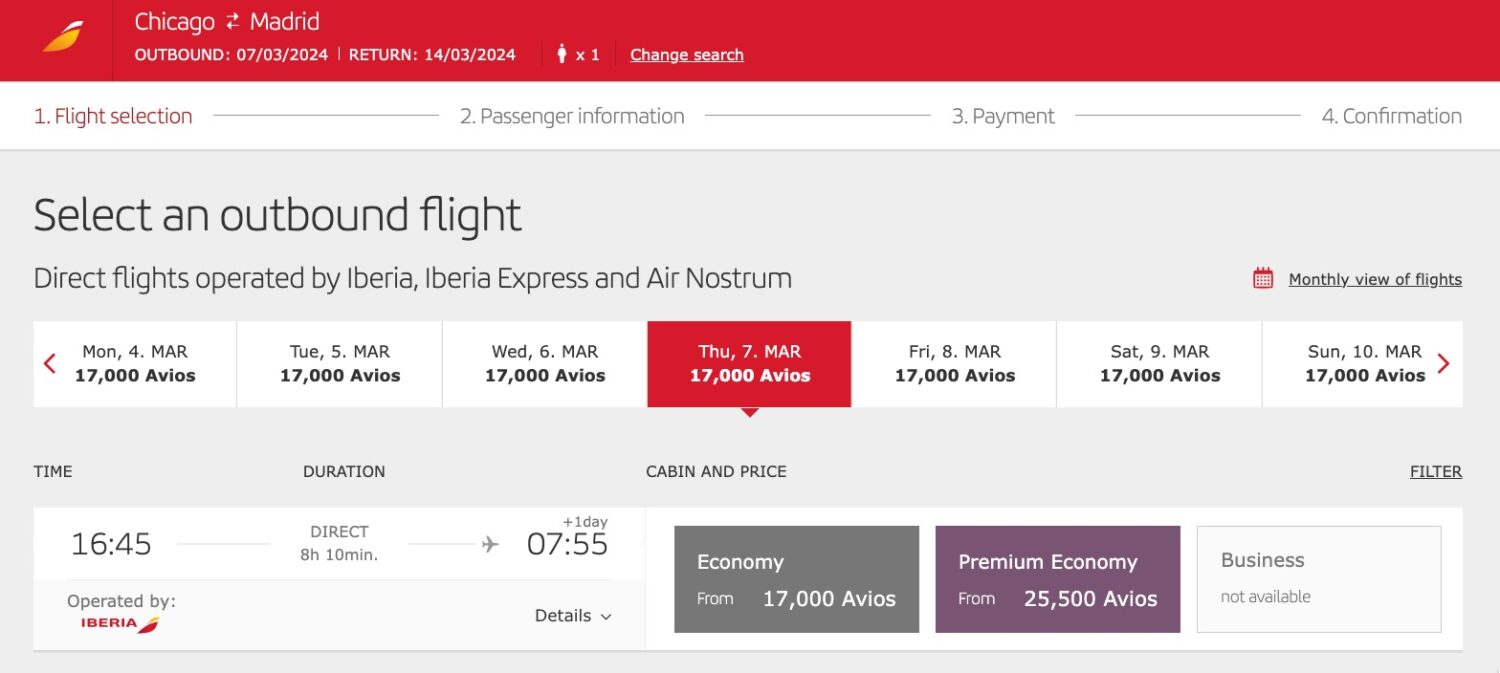Select Economy fare 17,000 Avios
1500x673 pixels.
click(796, 579)
